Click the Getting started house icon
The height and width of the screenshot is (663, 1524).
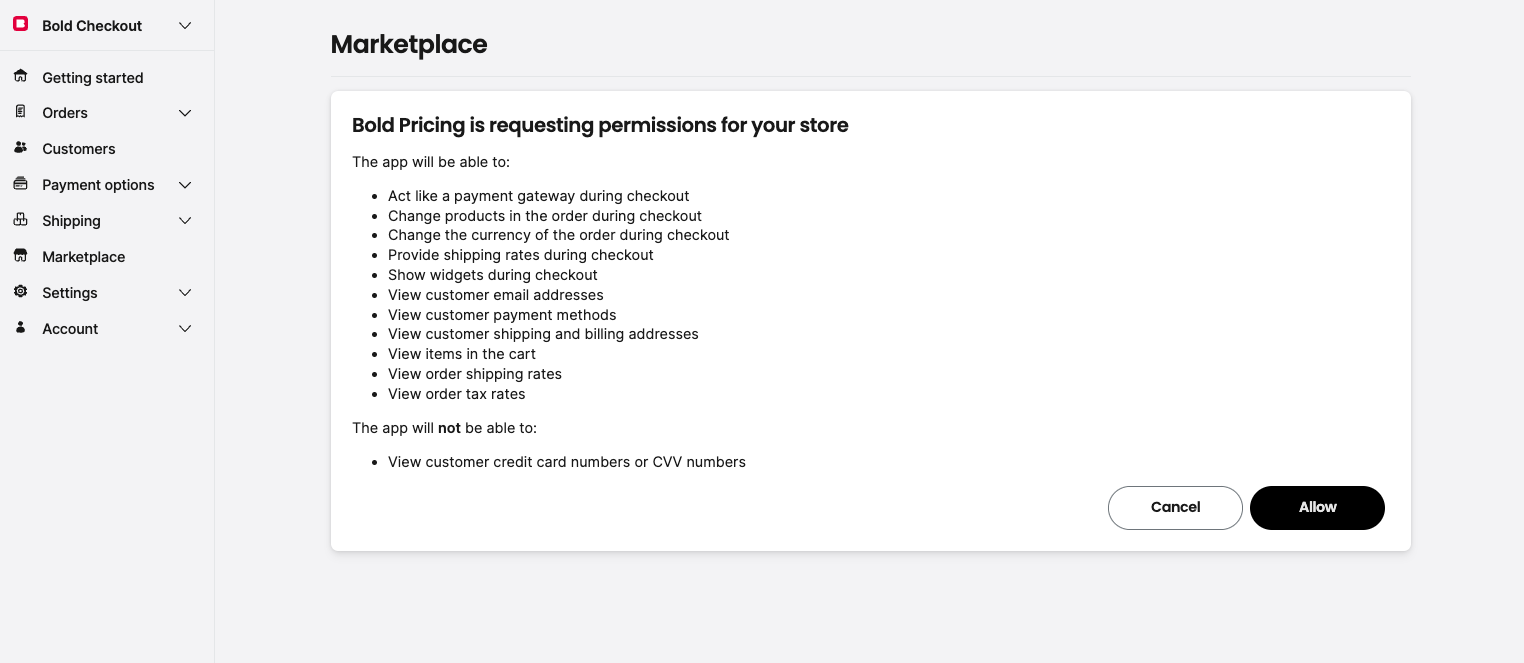pyautogui.click(x=20, y=76)
